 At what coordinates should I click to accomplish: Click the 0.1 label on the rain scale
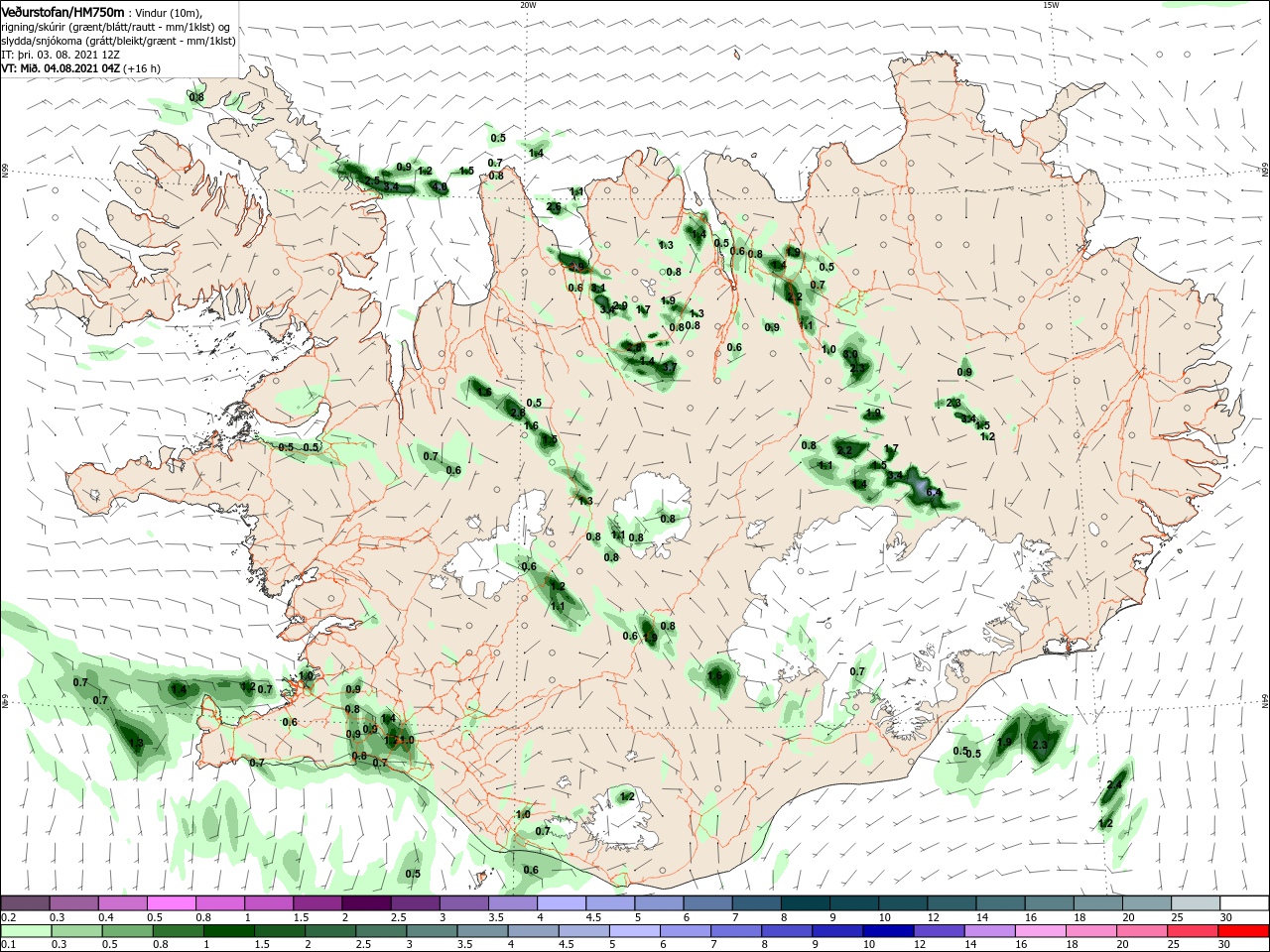[x=8, y=945]
